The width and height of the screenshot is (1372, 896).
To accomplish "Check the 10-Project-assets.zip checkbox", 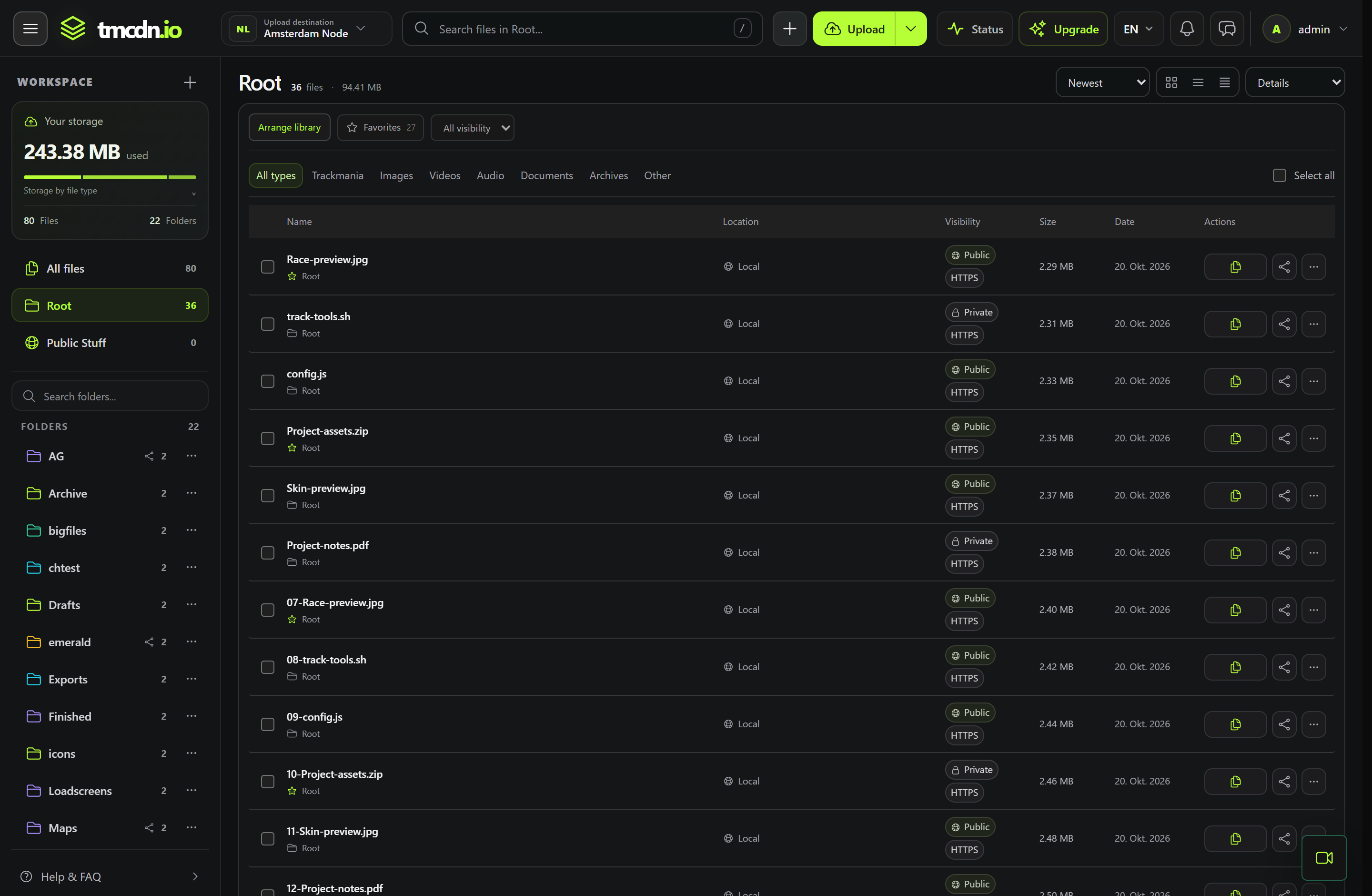I will (267, 781).
